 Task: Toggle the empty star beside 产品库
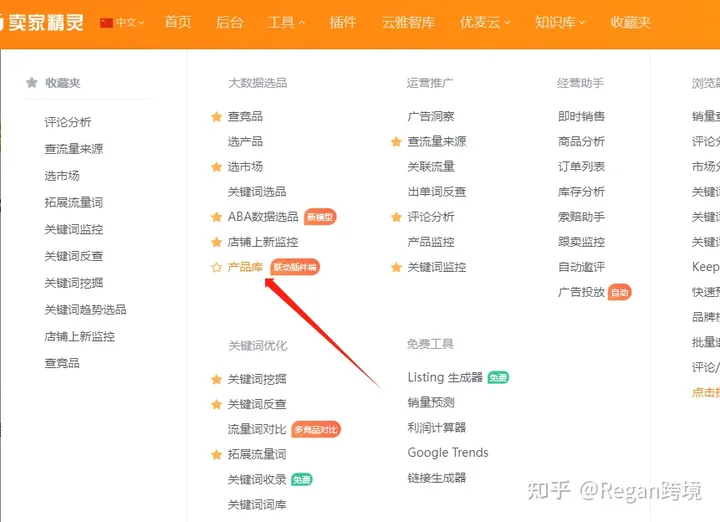pyautogui.click(x=216, y=267)
